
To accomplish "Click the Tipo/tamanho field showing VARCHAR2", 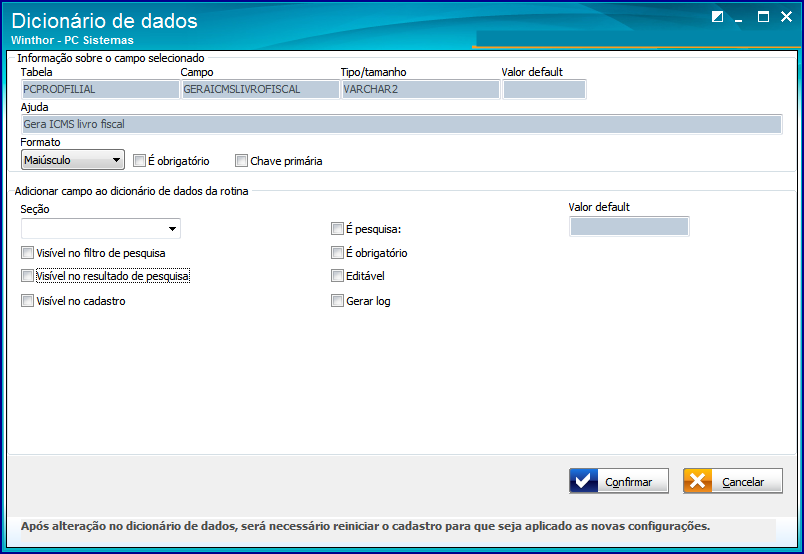I will (x=420, y=89).
